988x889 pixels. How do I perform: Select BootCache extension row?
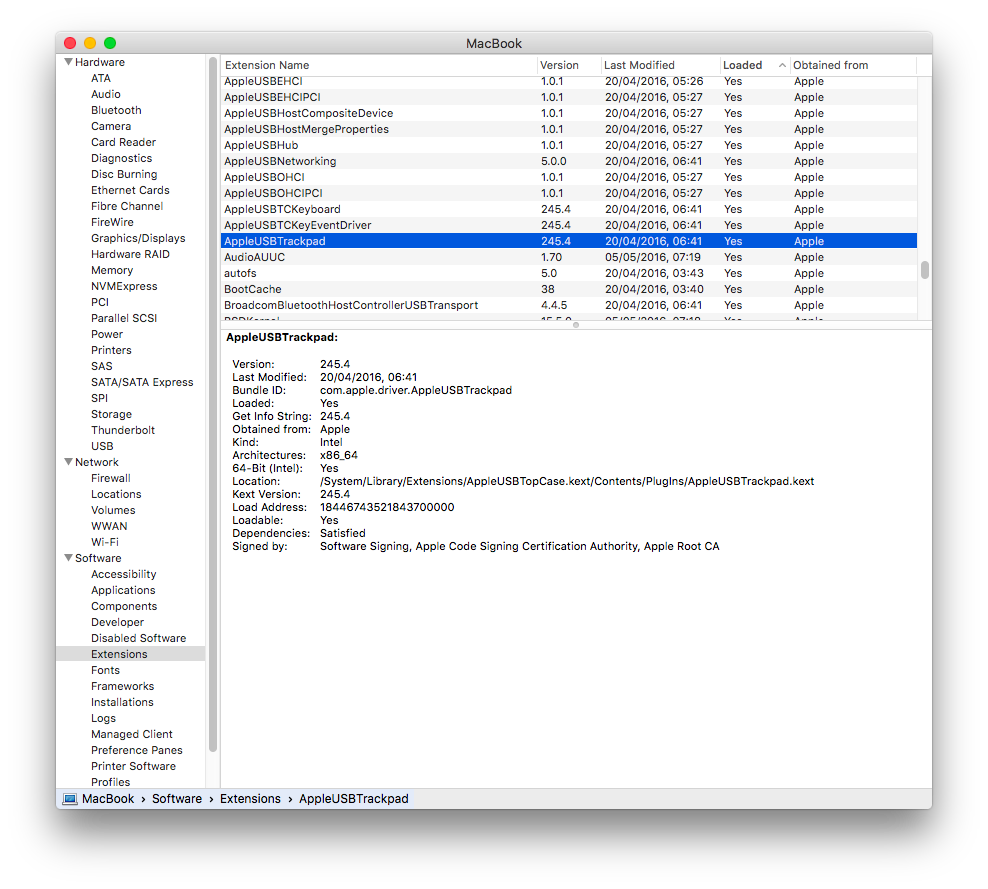point(569,289)
